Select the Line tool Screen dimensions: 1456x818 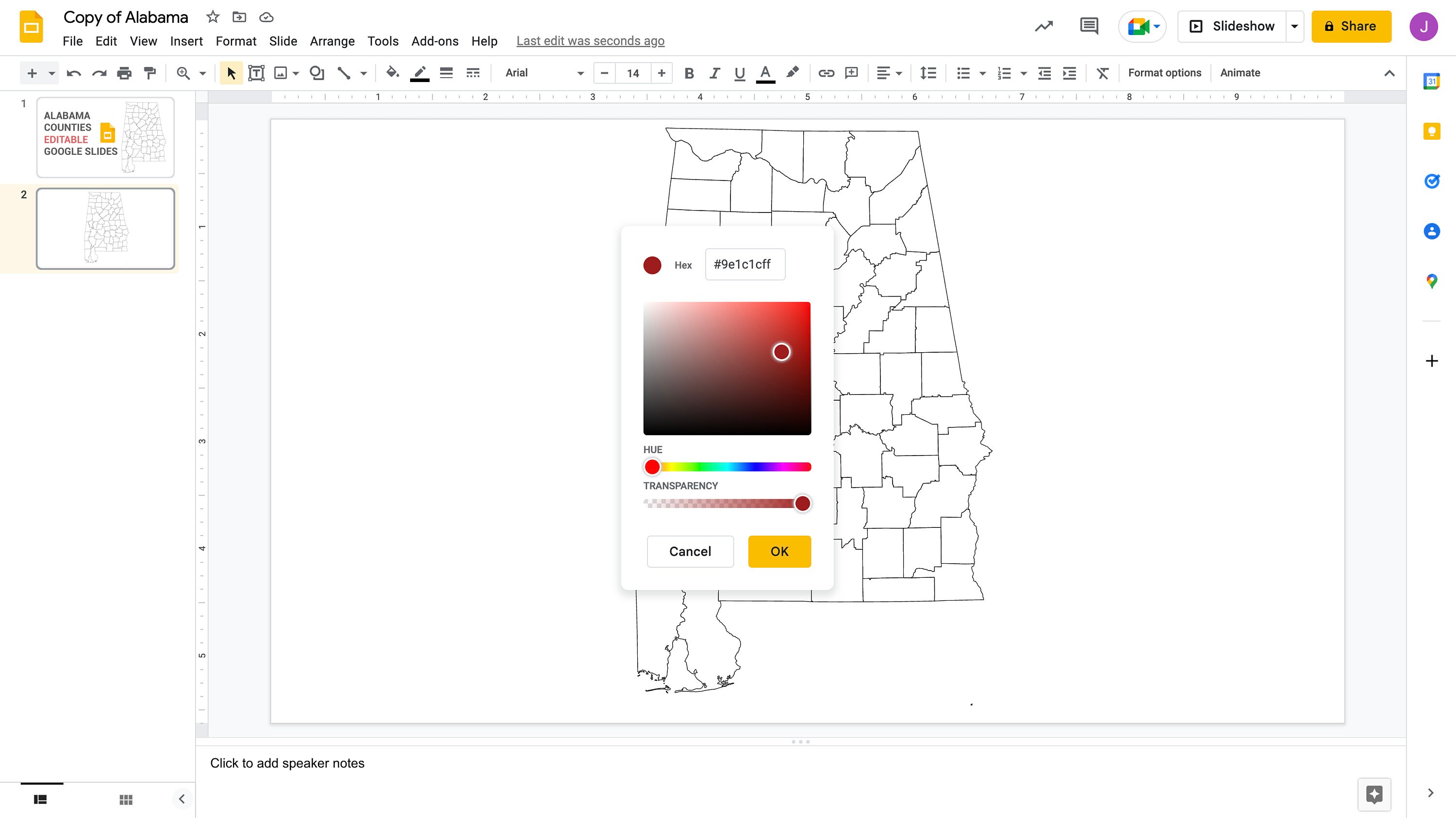344,73
